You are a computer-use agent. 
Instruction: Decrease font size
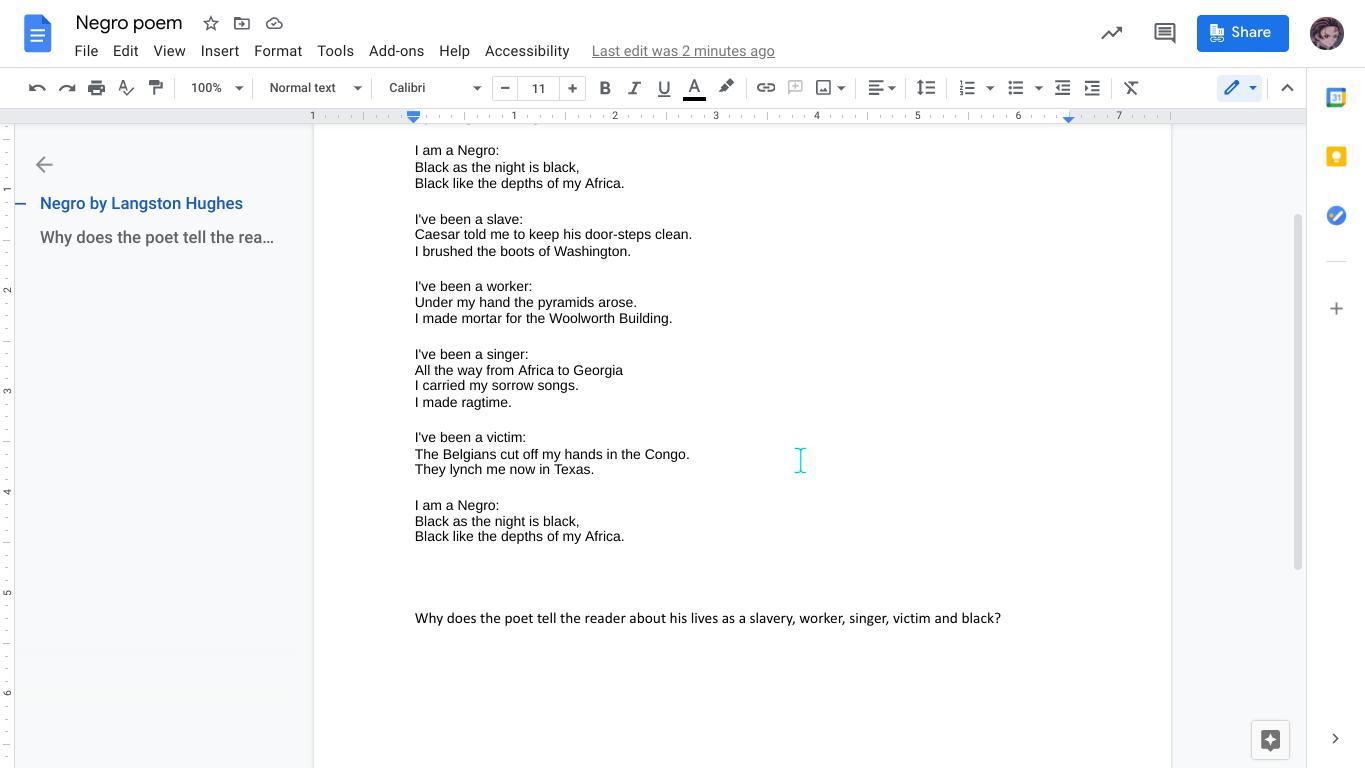[x=505, y=88]
